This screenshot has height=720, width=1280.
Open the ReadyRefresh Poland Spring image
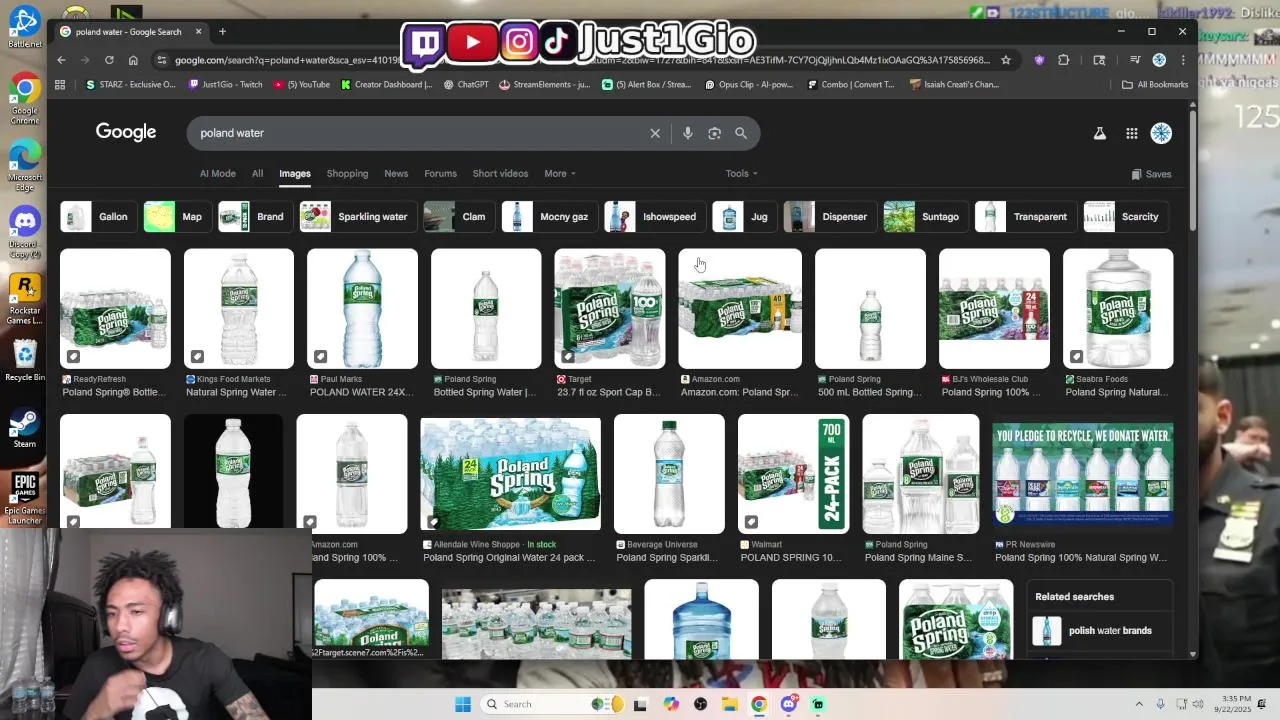[x=115, y=309]
